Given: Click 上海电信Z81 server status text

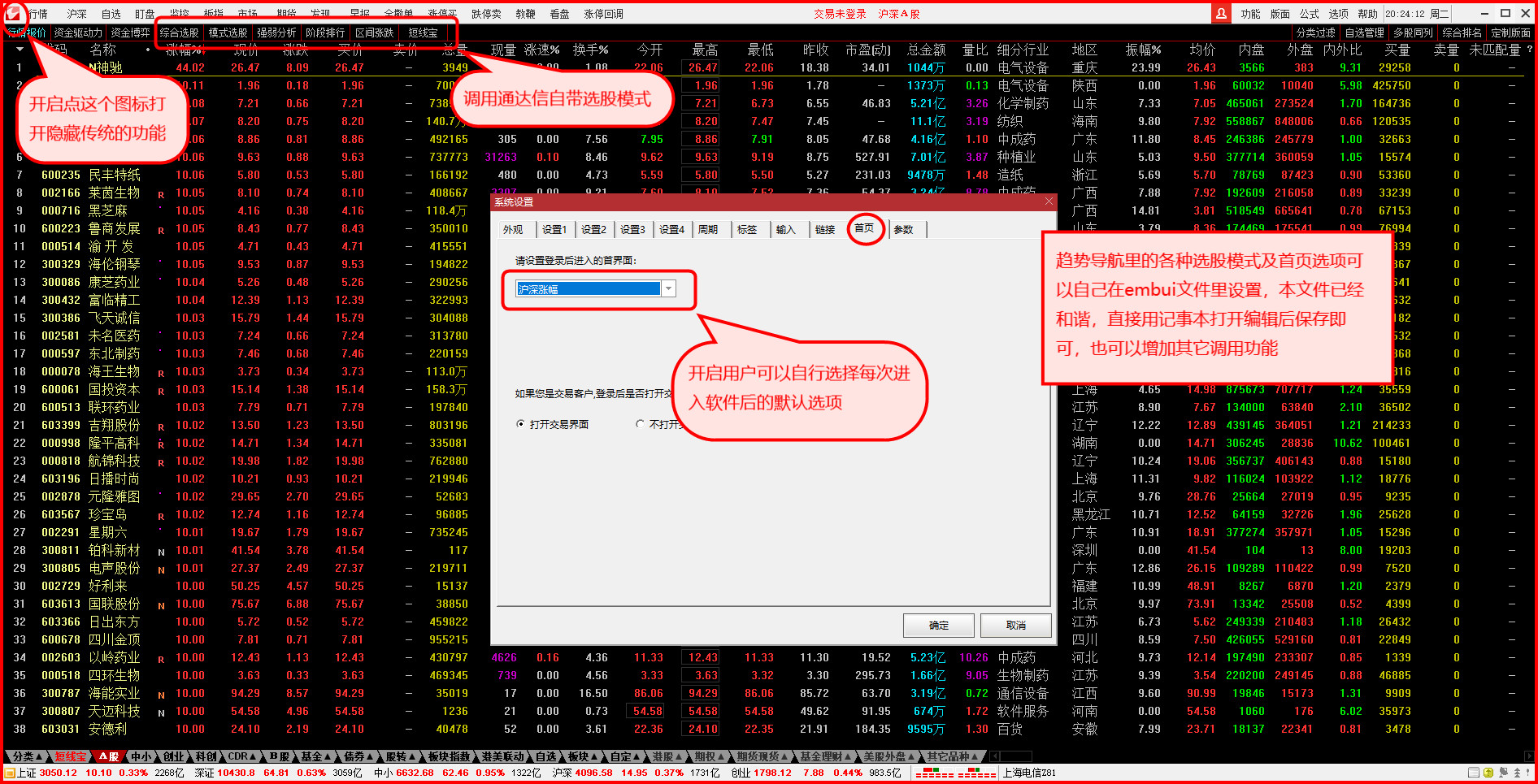Looking at the screenshot, I should pyautogui.click(x=1029, y=773).
